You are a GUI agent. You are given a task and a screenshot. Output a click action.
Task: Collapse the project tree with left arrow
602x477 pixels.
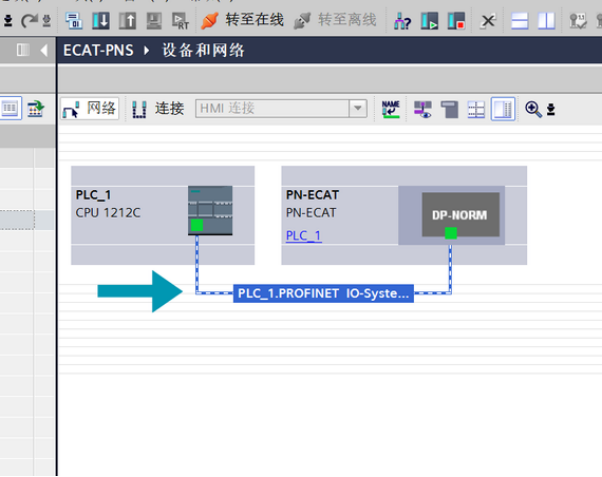point(44,50)
